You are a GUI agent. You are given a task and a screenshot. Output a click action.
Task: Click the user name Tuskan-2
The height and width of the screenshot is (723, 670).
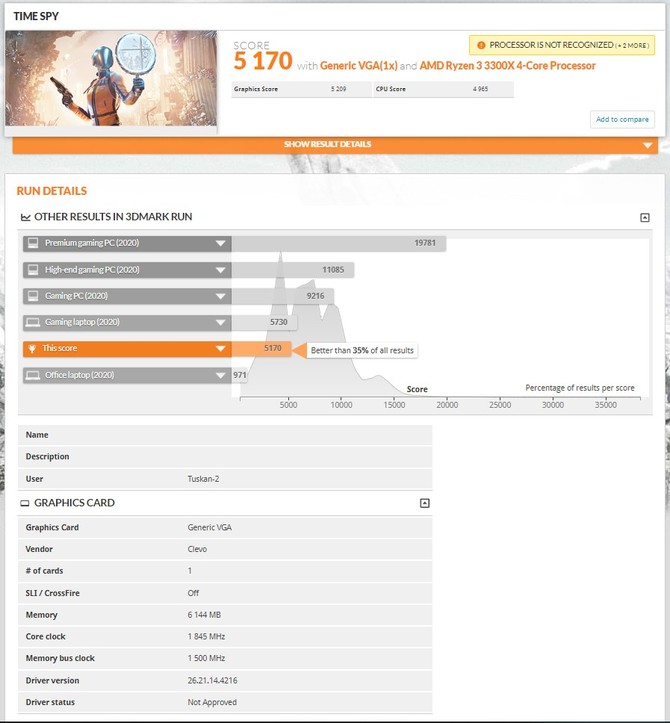click(203, 479)
